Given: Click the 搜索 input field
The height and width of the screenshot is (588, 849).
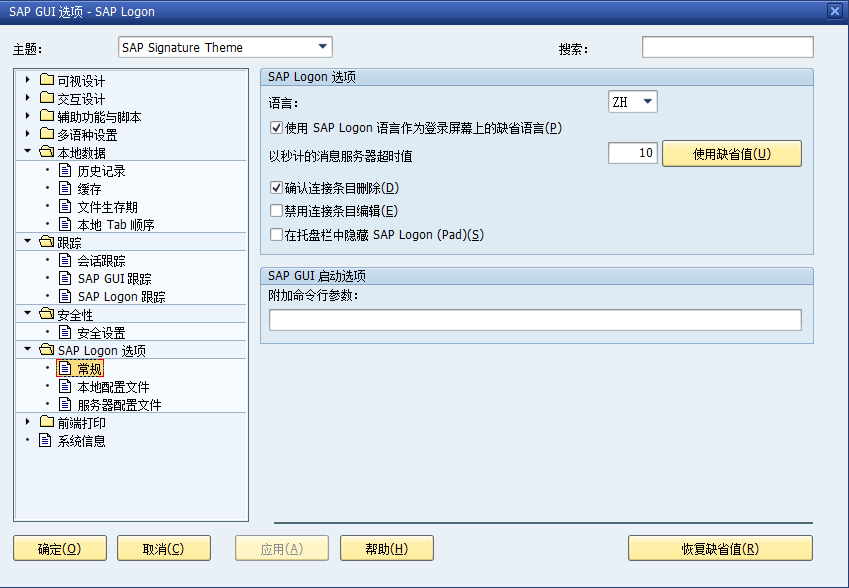Looking at the screenshot, I should [728, 47].
